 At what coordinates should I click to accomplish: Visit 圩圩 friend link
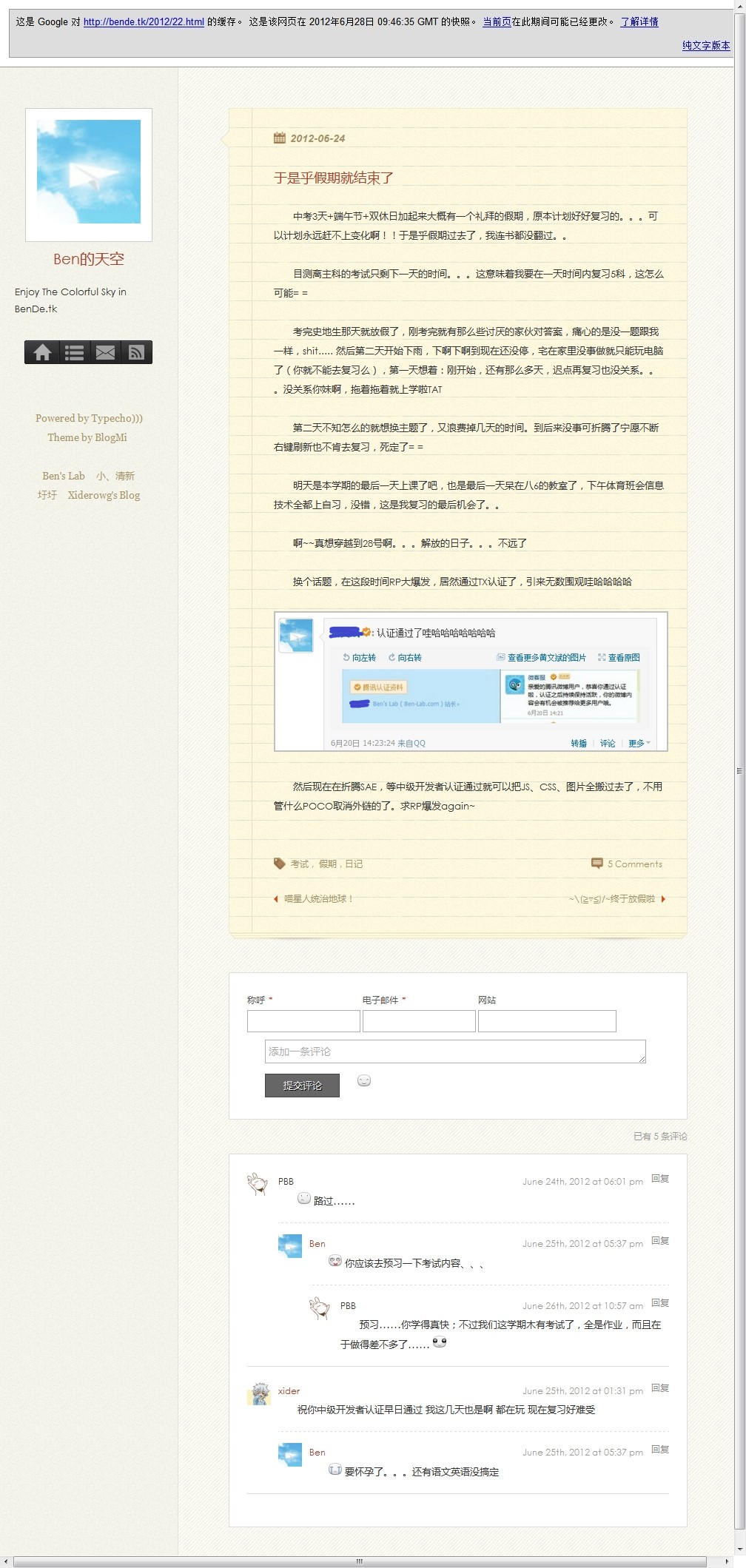pos(47,495)
